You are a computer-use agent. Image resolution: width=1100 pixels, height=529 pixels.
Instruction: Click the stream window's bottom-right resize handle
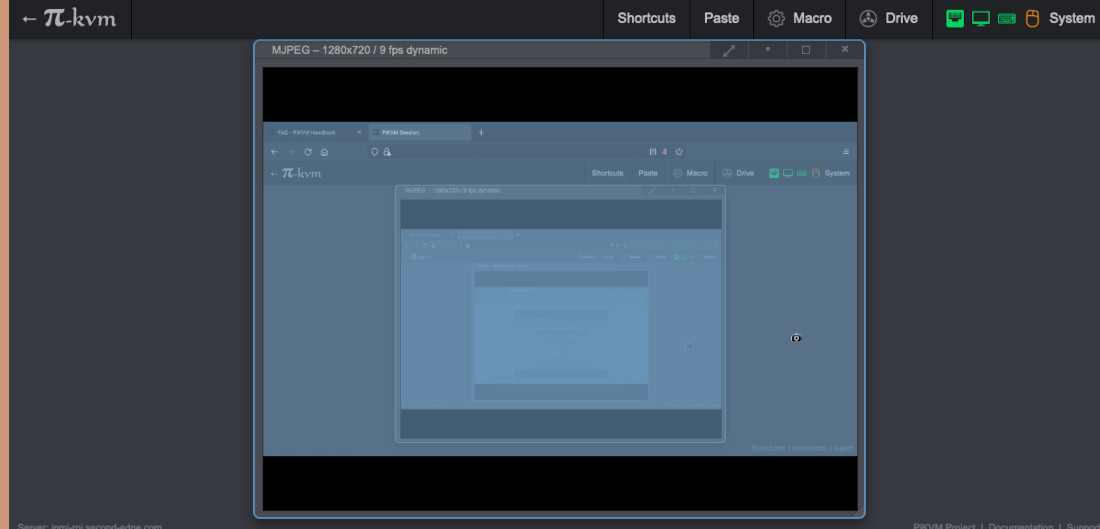(860, 514)
